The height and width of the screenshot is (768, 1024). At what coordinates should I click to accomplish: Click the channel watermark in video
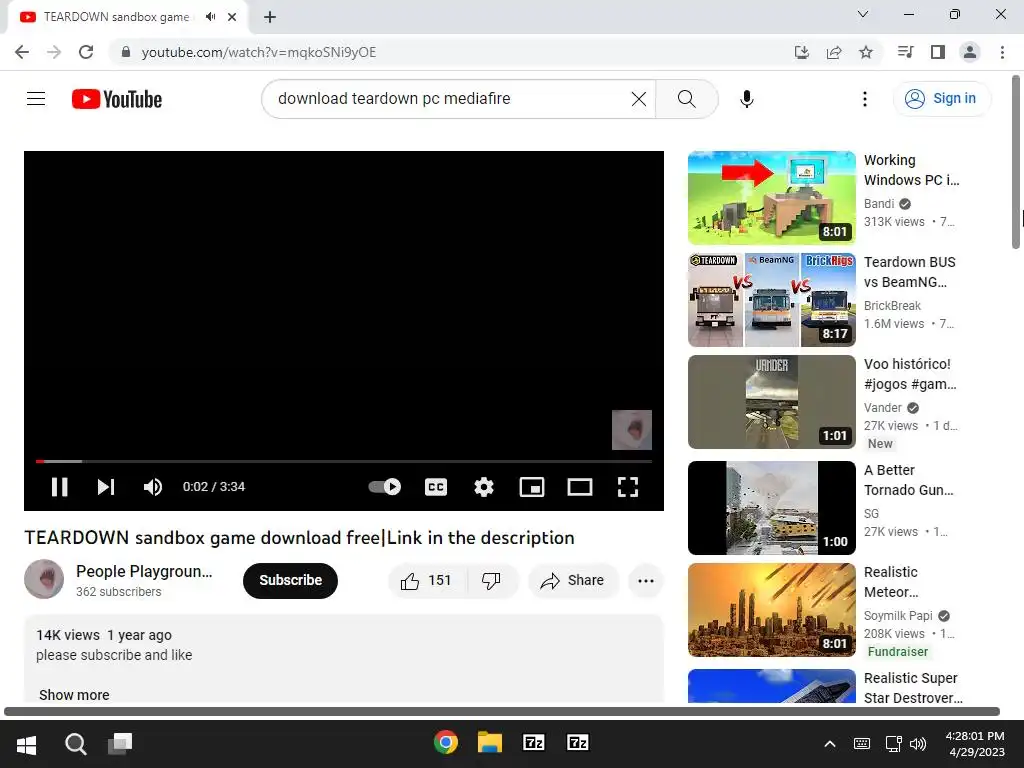(x=632, y=430)
